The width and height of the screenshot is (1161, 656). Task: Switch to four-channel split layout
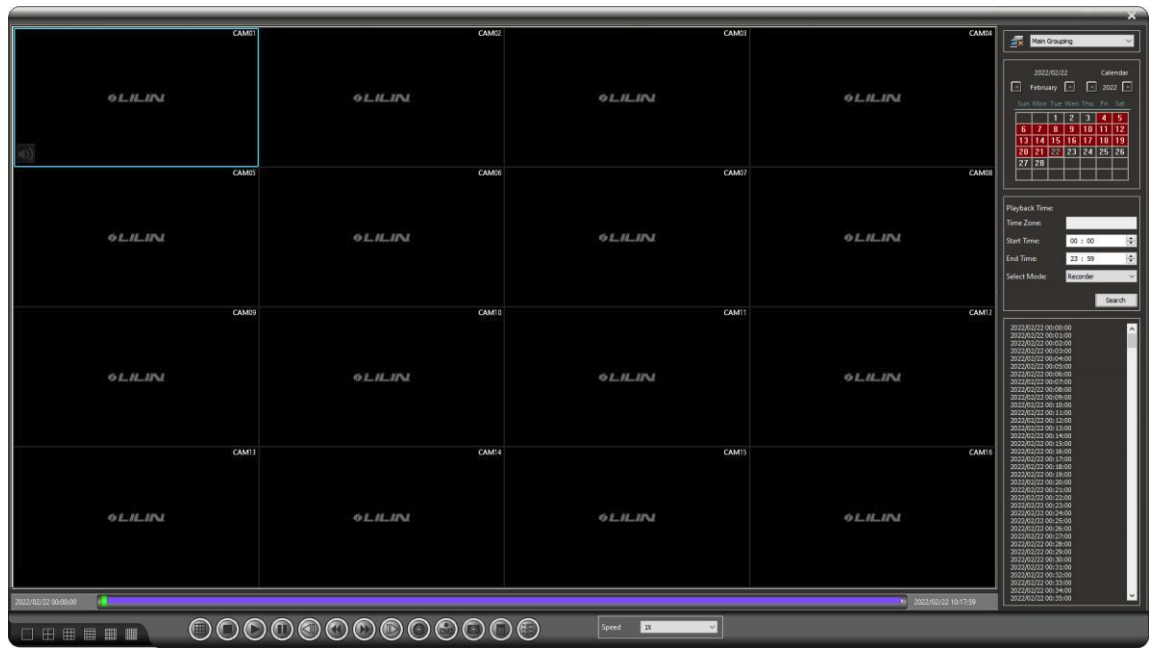pyautogui.click(x=48, y=634)
